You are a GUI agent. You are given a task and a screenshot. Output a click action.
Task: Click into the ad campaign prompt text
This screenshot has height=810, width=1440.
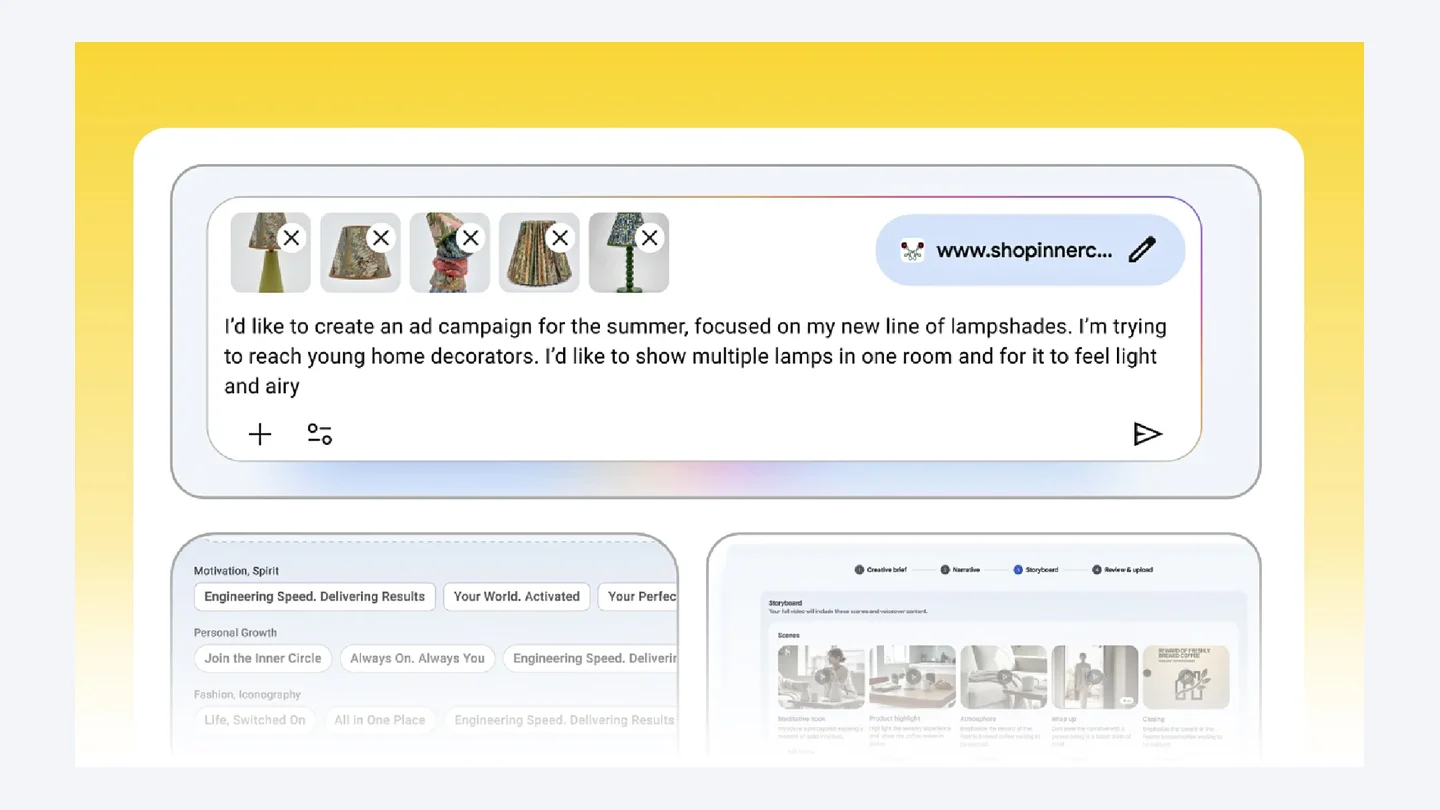pyautogui.click(x=696, y=356)
